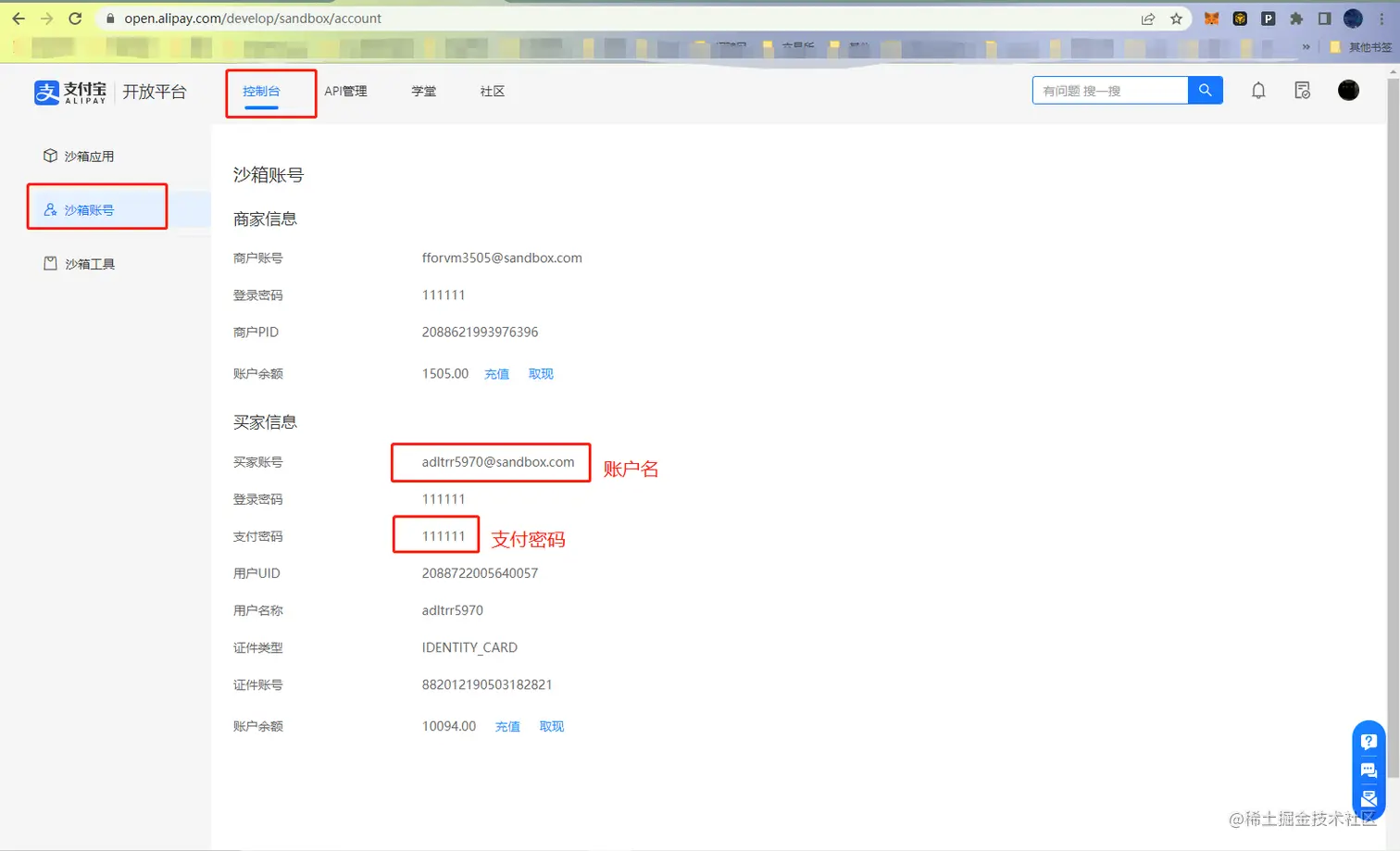Select username adltrr5970 value
The image size is (1400, 851).
point(453,610)
